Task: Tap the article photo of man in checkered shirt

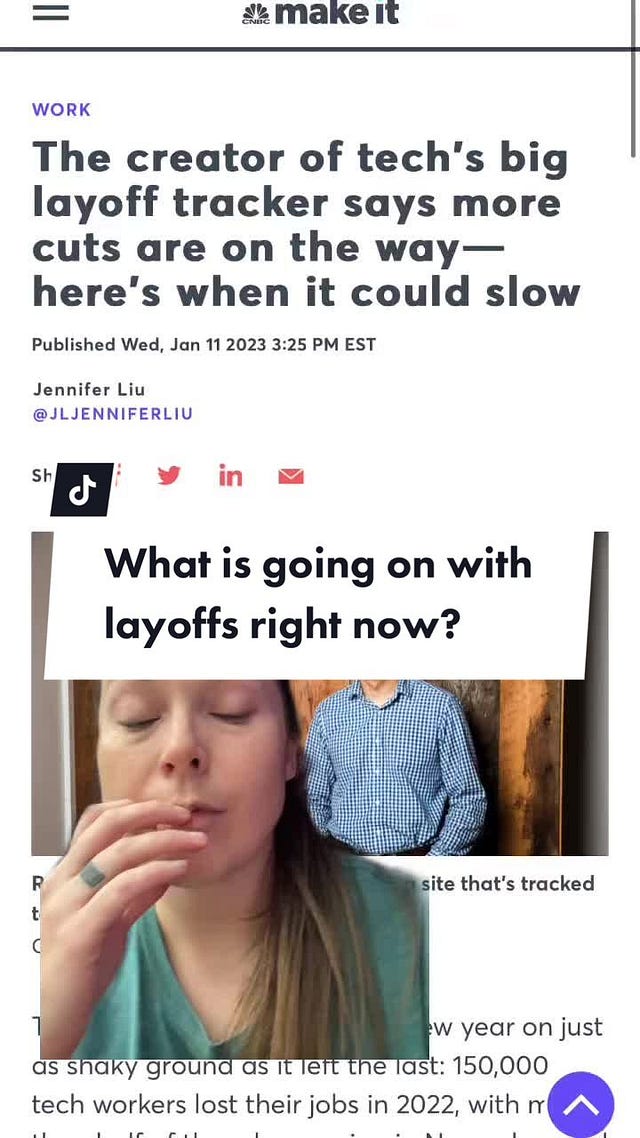Action: point(396,767)
